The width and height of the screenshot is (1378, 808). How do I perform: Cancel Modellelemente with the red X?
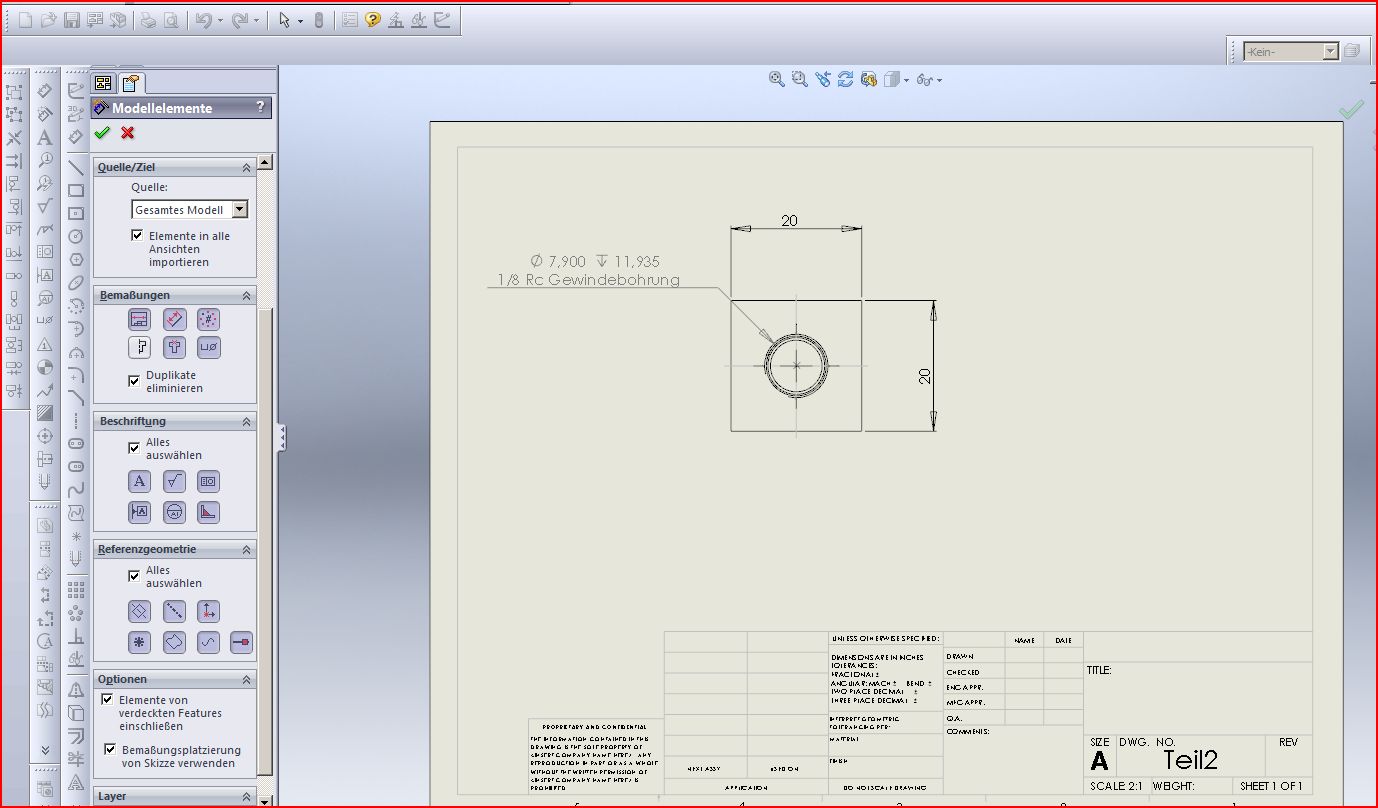127,133
